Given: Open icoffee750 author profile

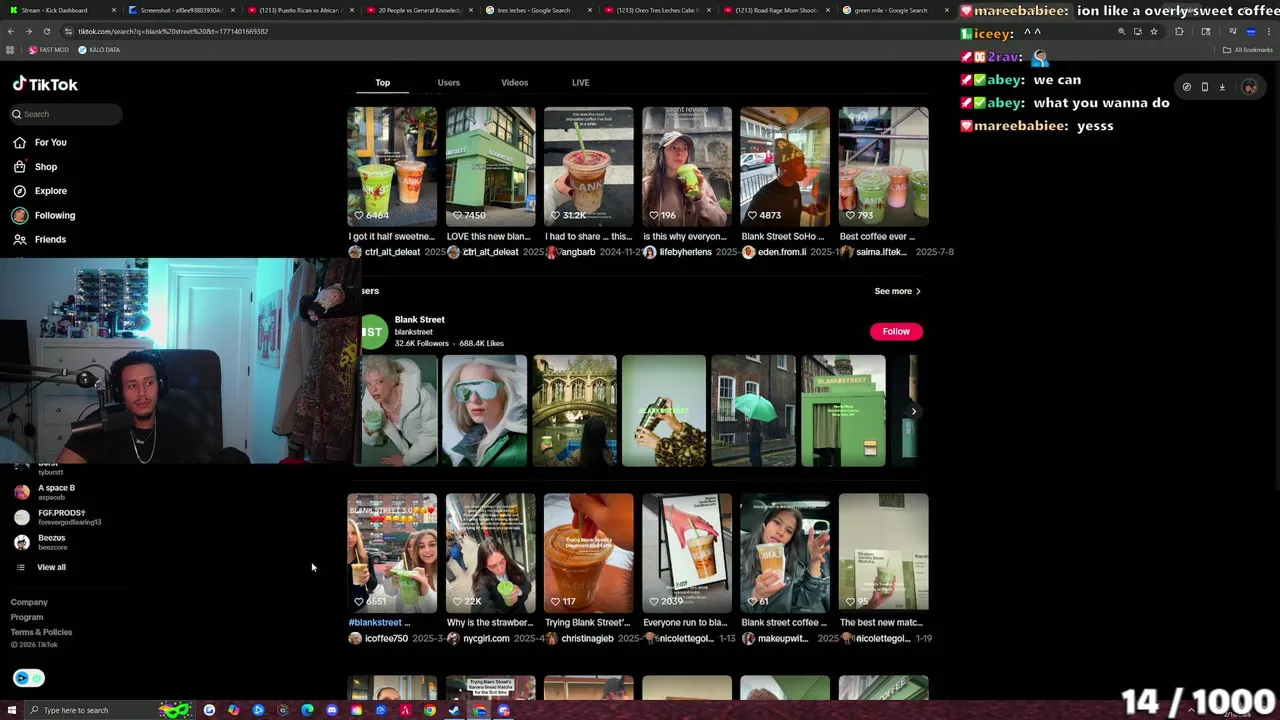Looking at the screenshot, I should pyautogui.click(x=386, y=638).
